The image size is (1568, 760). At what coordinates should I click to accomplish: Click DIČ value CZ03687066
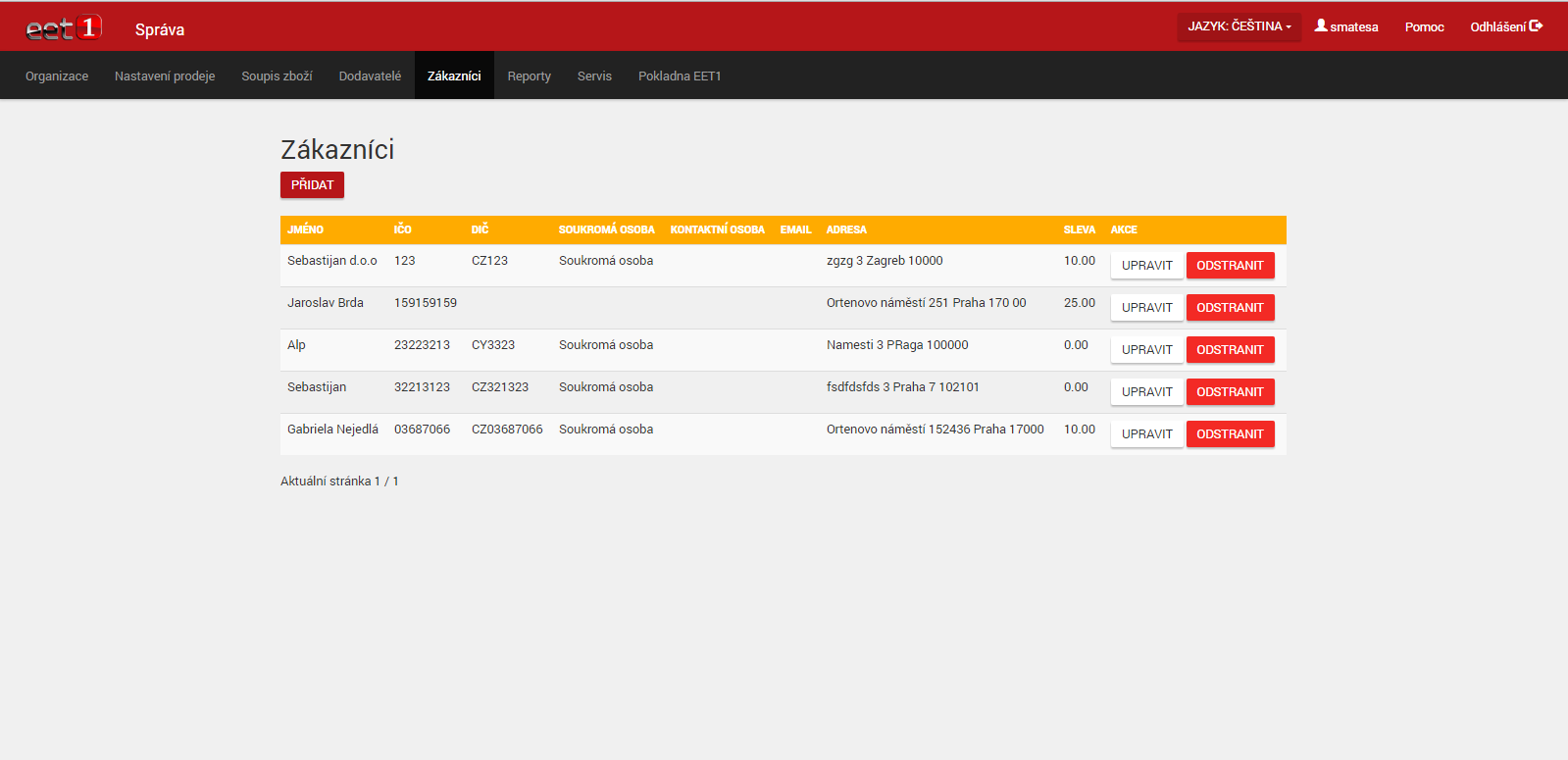click(x=507, y=430)
